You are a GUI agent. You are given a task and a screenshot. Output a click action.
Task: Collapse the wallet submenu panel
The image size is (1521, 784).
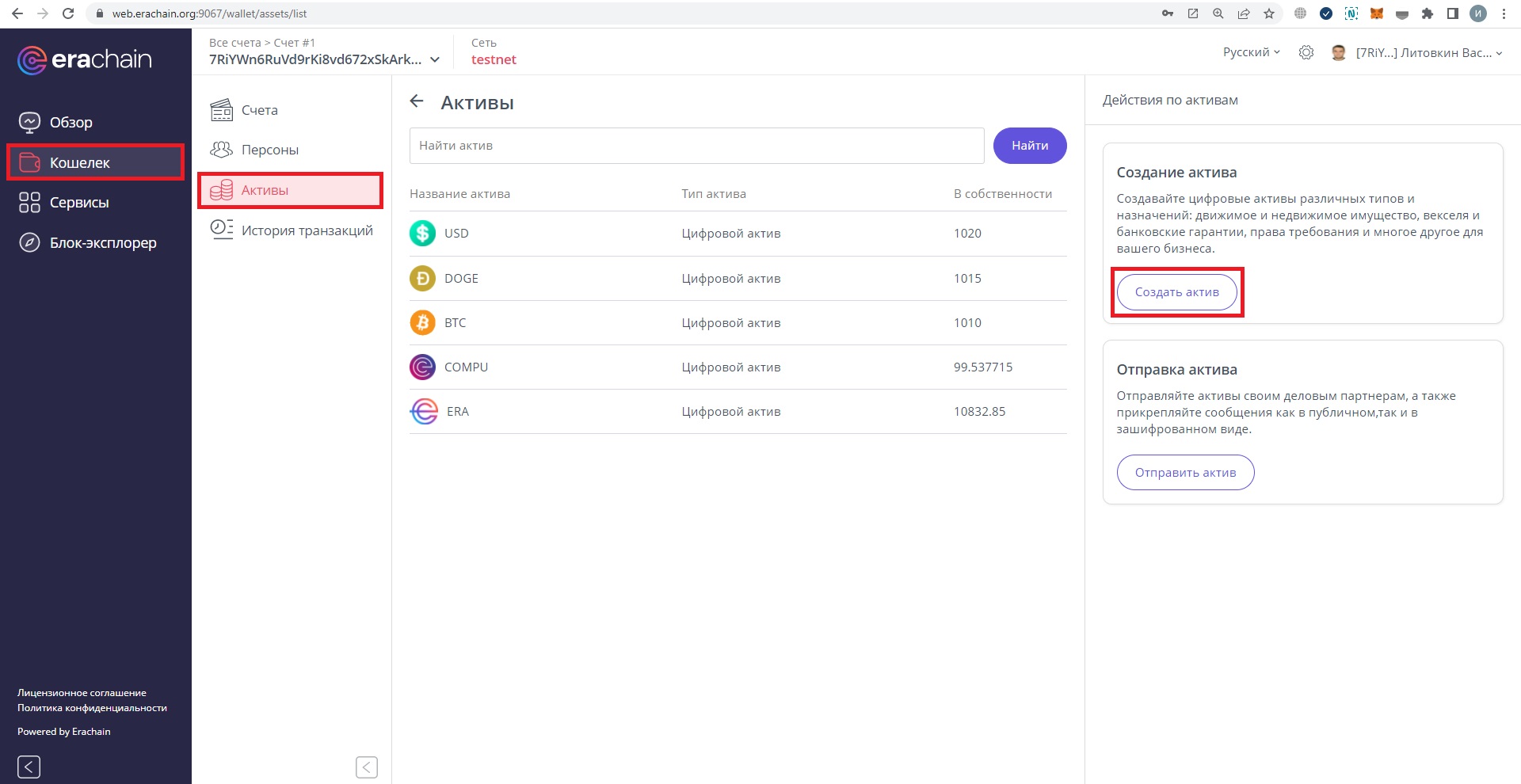point(366,766)
